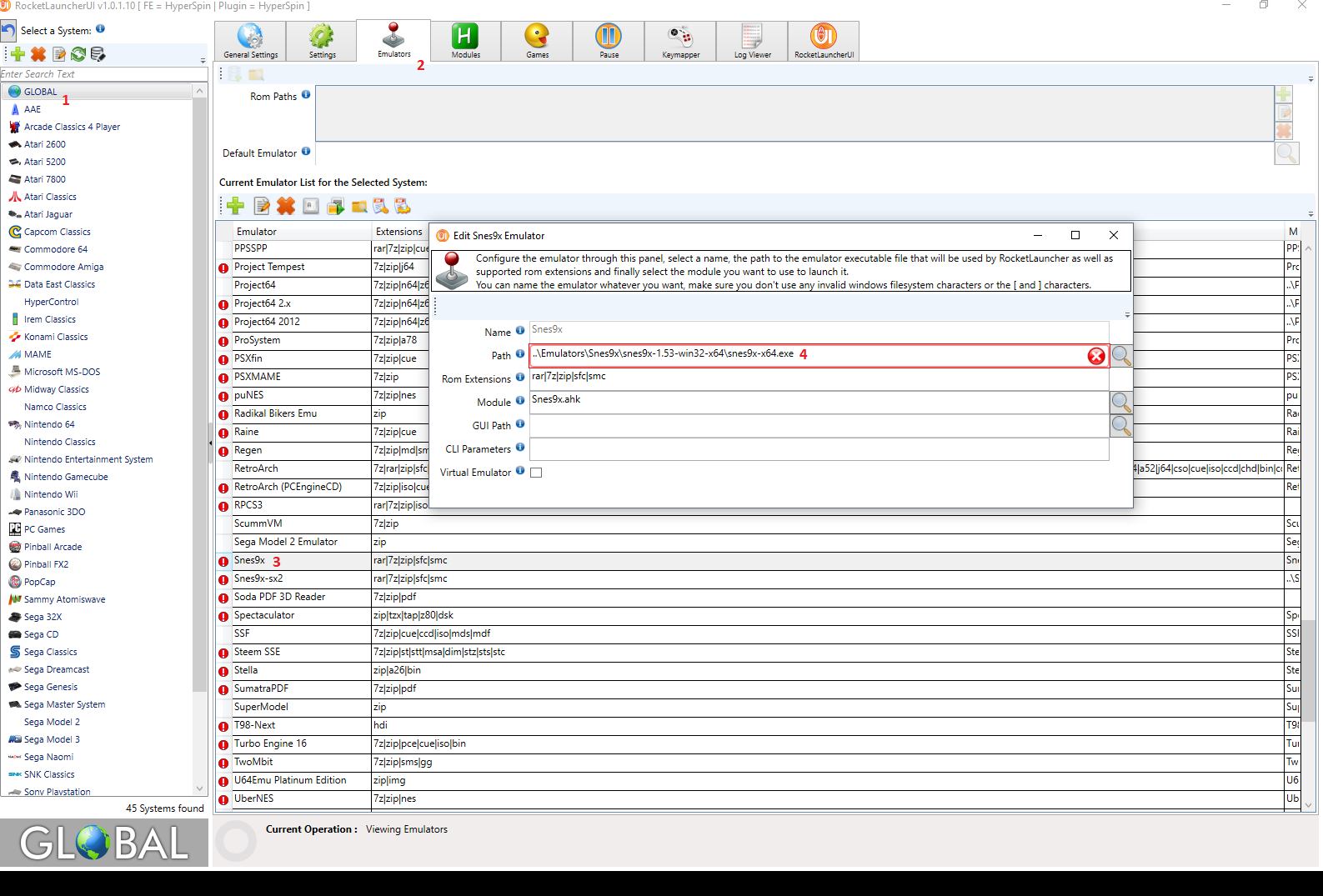Click info icon next to Rom Paths
The image size is (1323, 896).
tap(306, 94)
